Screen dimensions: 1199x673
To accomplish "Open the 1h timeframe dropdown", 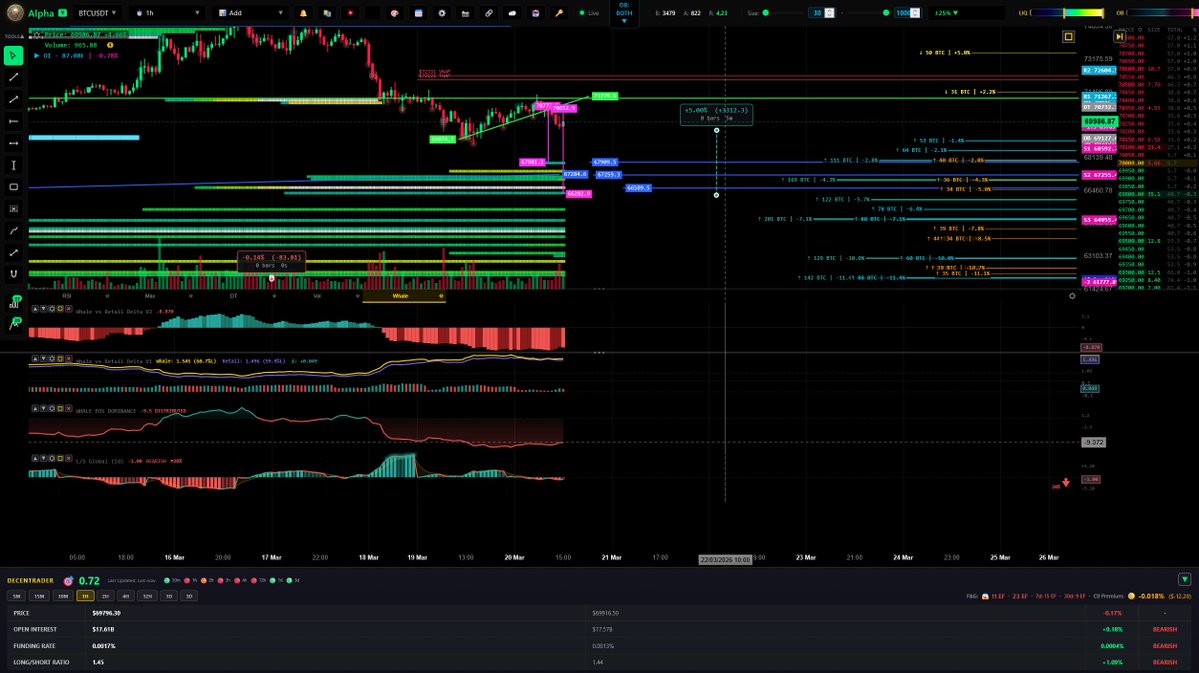I will click(167, 13).
